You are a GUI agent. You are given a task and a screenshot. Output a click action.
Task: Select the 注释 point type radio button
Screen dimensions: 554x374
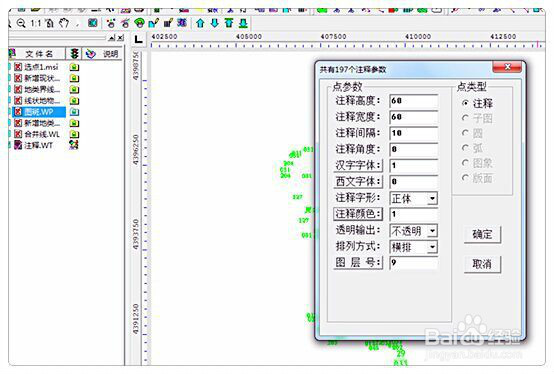(466, 103)
